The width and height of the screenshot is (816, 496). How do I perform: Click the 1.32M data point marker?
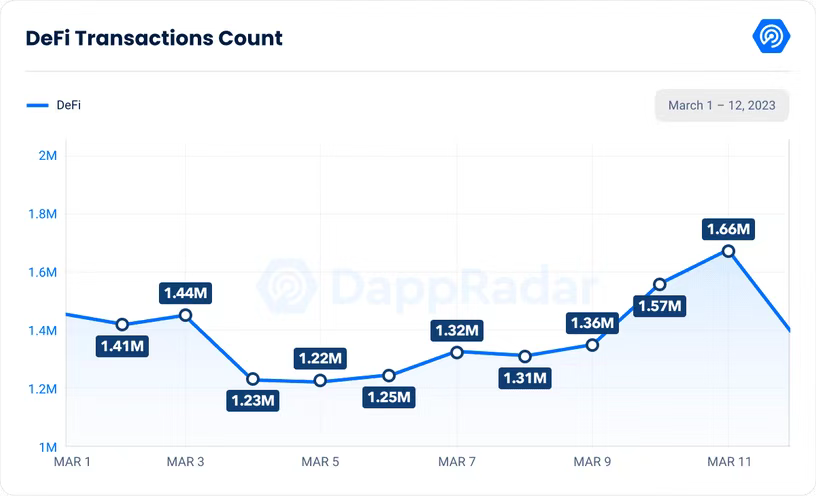click(x=457, y=352)
